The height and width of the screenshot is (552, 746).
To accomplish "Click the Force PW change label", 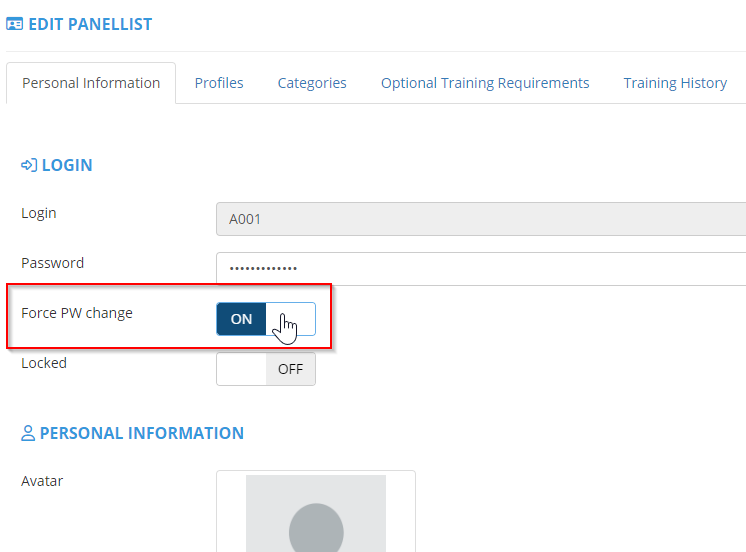I will pos(77,313).
